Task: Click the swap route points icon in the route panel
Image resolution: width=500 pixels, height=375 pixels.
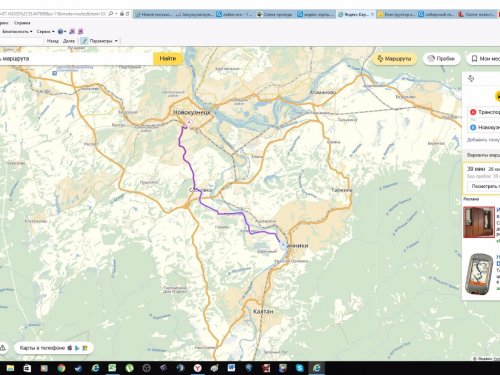Action: tap(471, 78)
